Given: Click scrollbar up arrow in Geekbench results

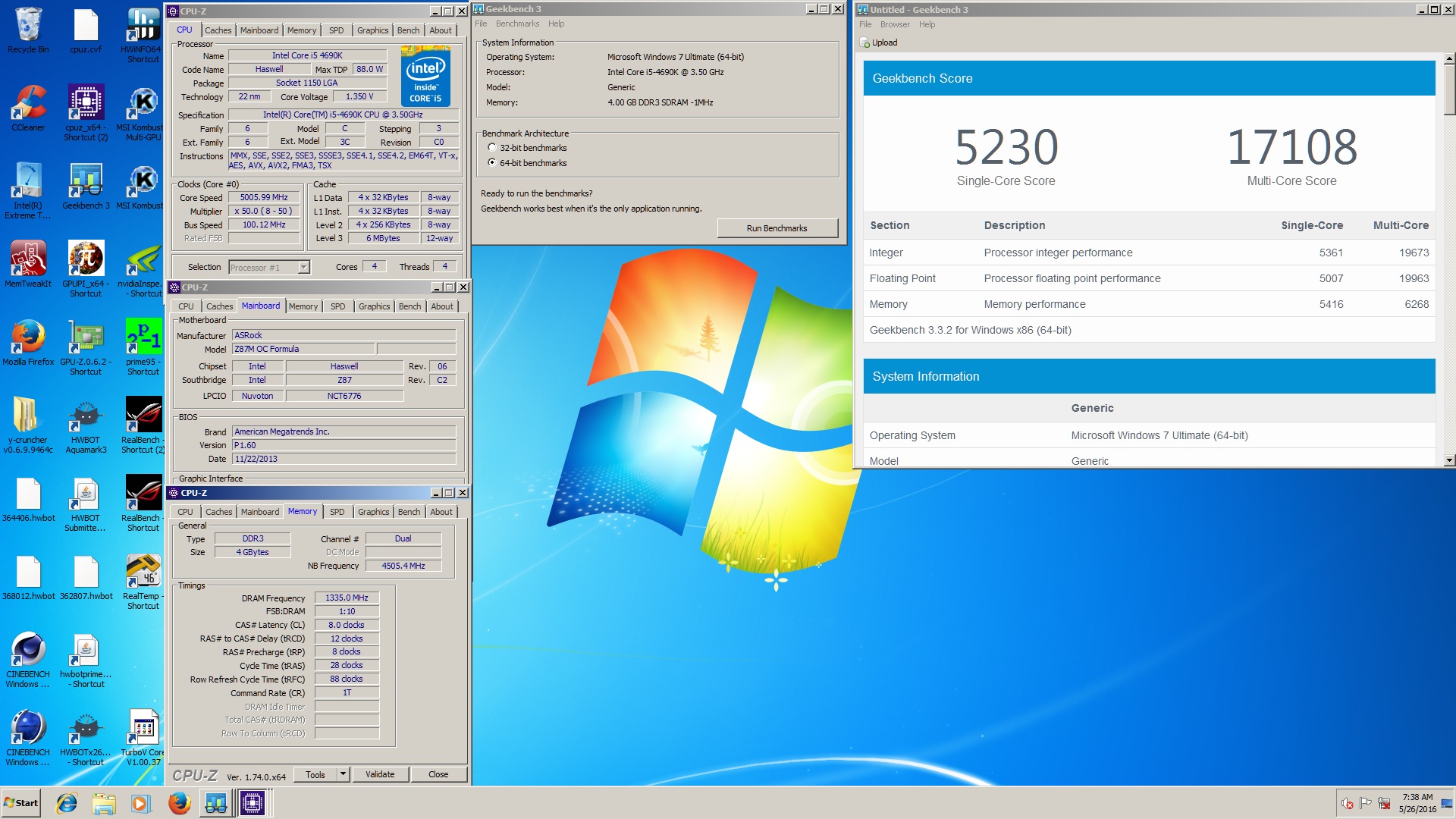Looking at the screenshot, I should (1449, 58).
